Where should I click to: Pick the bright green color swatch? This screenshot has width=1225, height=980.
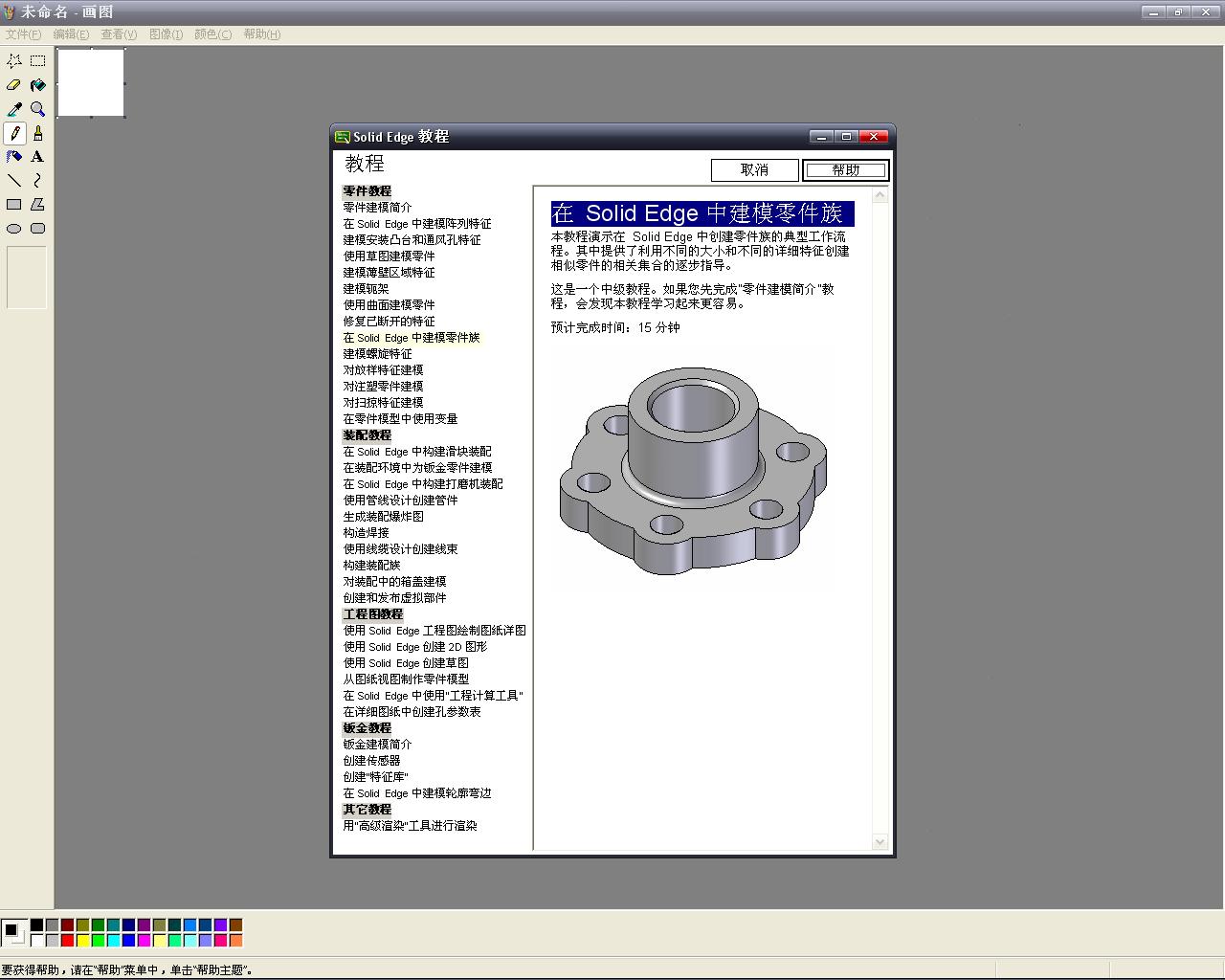[98, 941]
